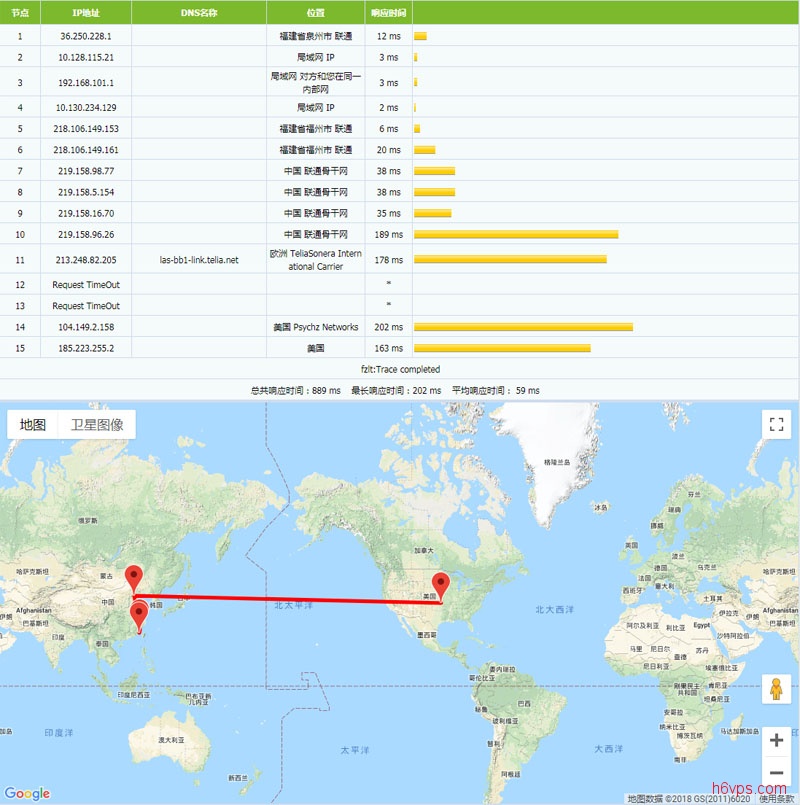Viewport: 800px width, 805px height.
Task: Click DNS name las-bb1-link.telia.net
Action: tap(199, 260)
